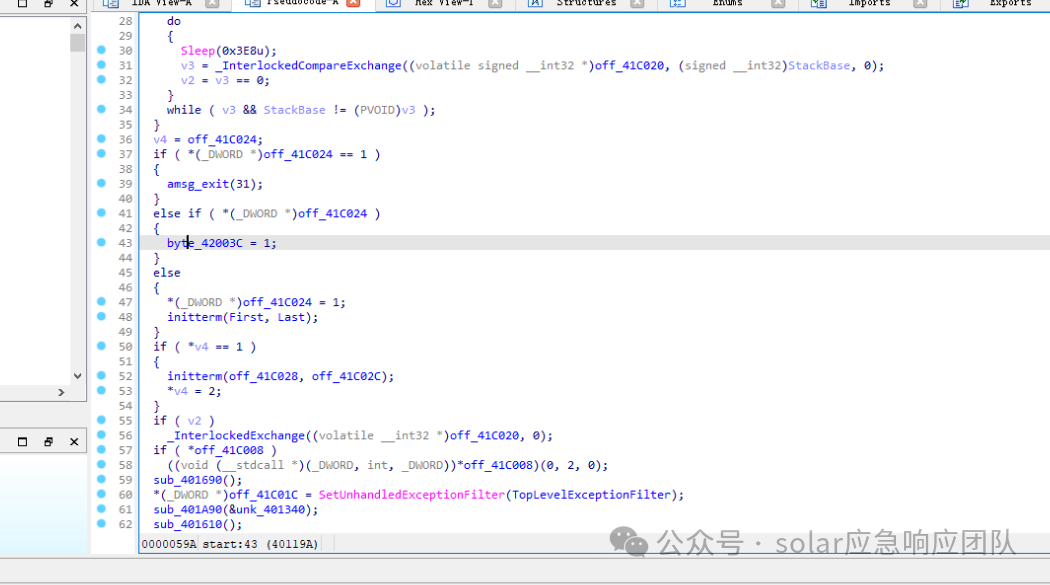The height and width of the screenshot is (585, 1050).
Task: Close the Pseudocode-A tab
Action: pyautogui.click(x=354, y=3)
